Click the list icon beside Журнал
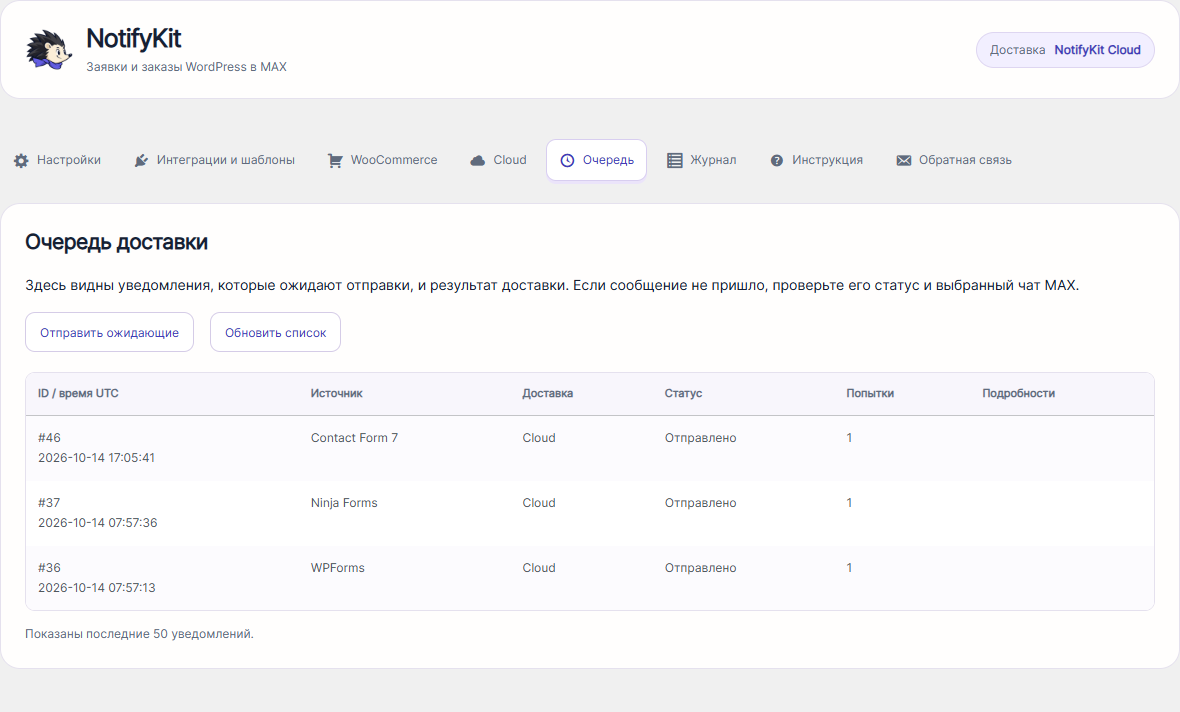Screen dimensions: 1180x712 (x=675, y=160)
